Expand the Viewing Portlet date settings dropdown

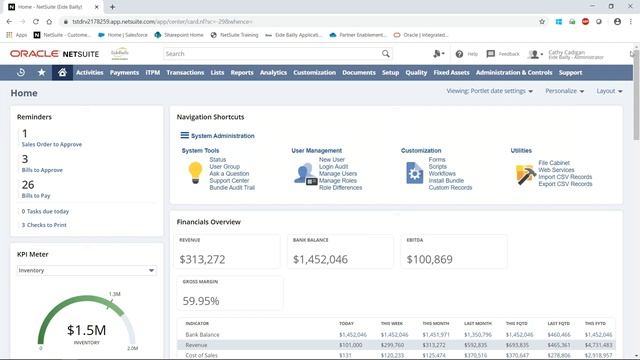click(489, 91)
